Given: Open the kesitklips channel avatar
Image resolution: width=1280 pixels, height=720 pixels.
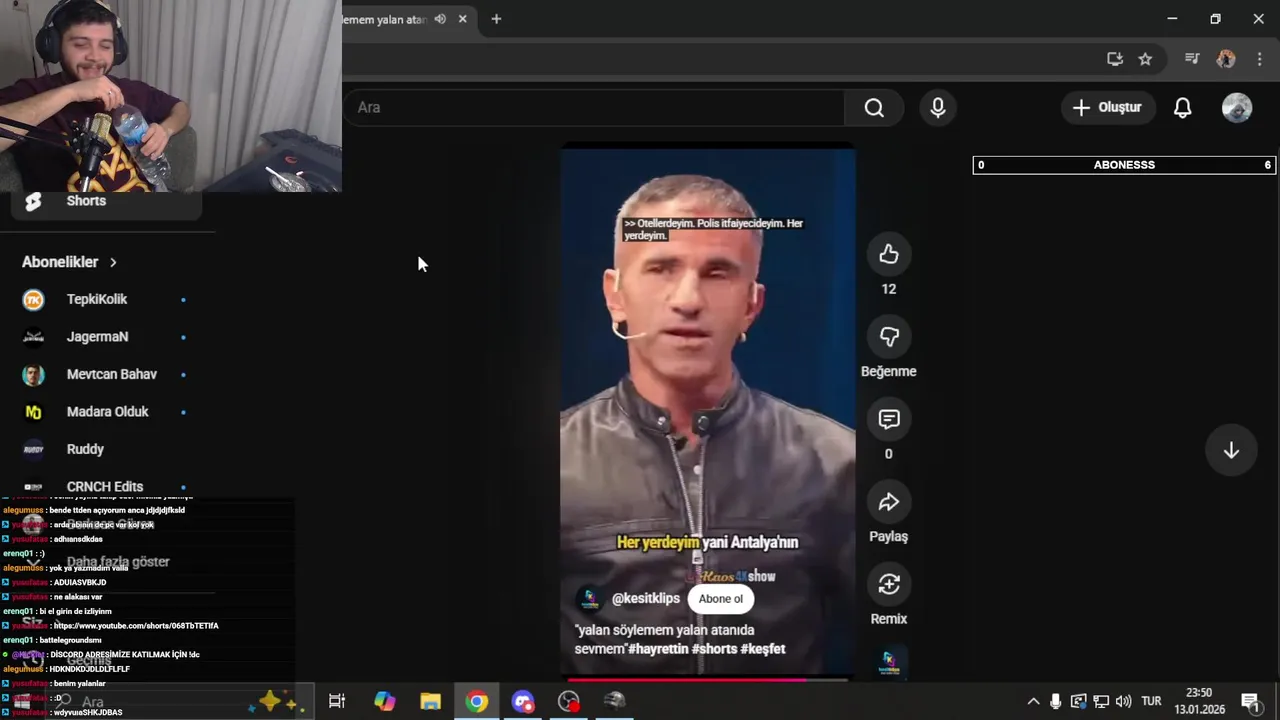Looking at the screenshot, I should pos(590,599).
